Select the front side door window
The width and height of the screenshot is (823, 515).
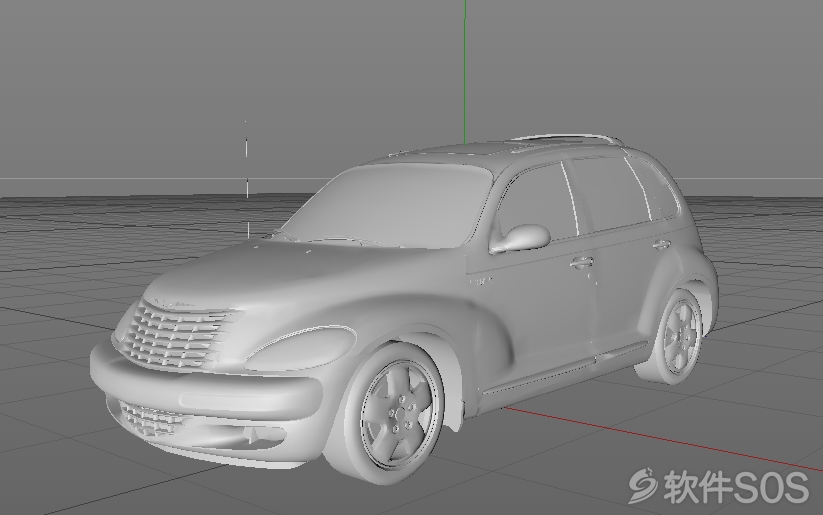tap(538, 204)
